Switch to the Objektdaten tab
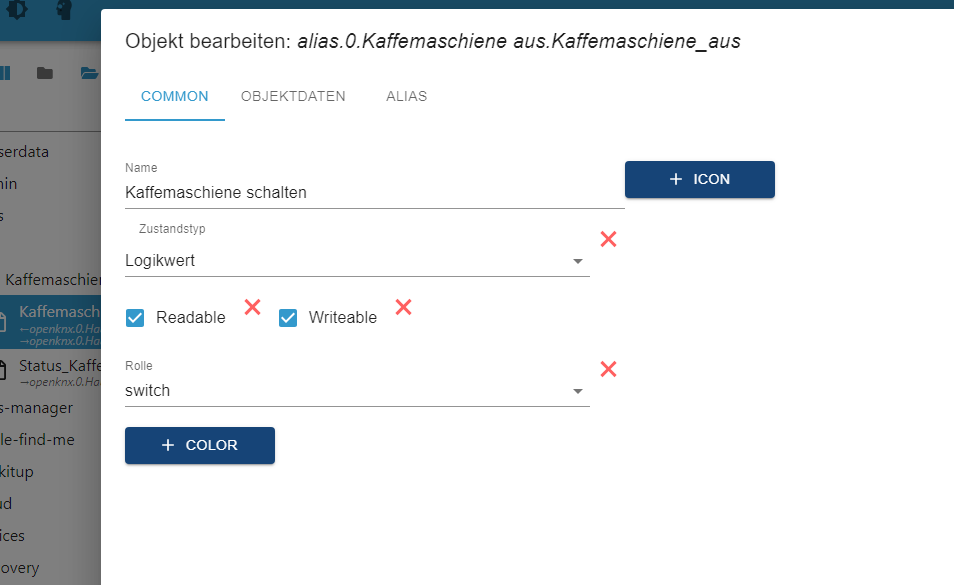This screenshot has height=585, width=954. (x=293, y=97)
